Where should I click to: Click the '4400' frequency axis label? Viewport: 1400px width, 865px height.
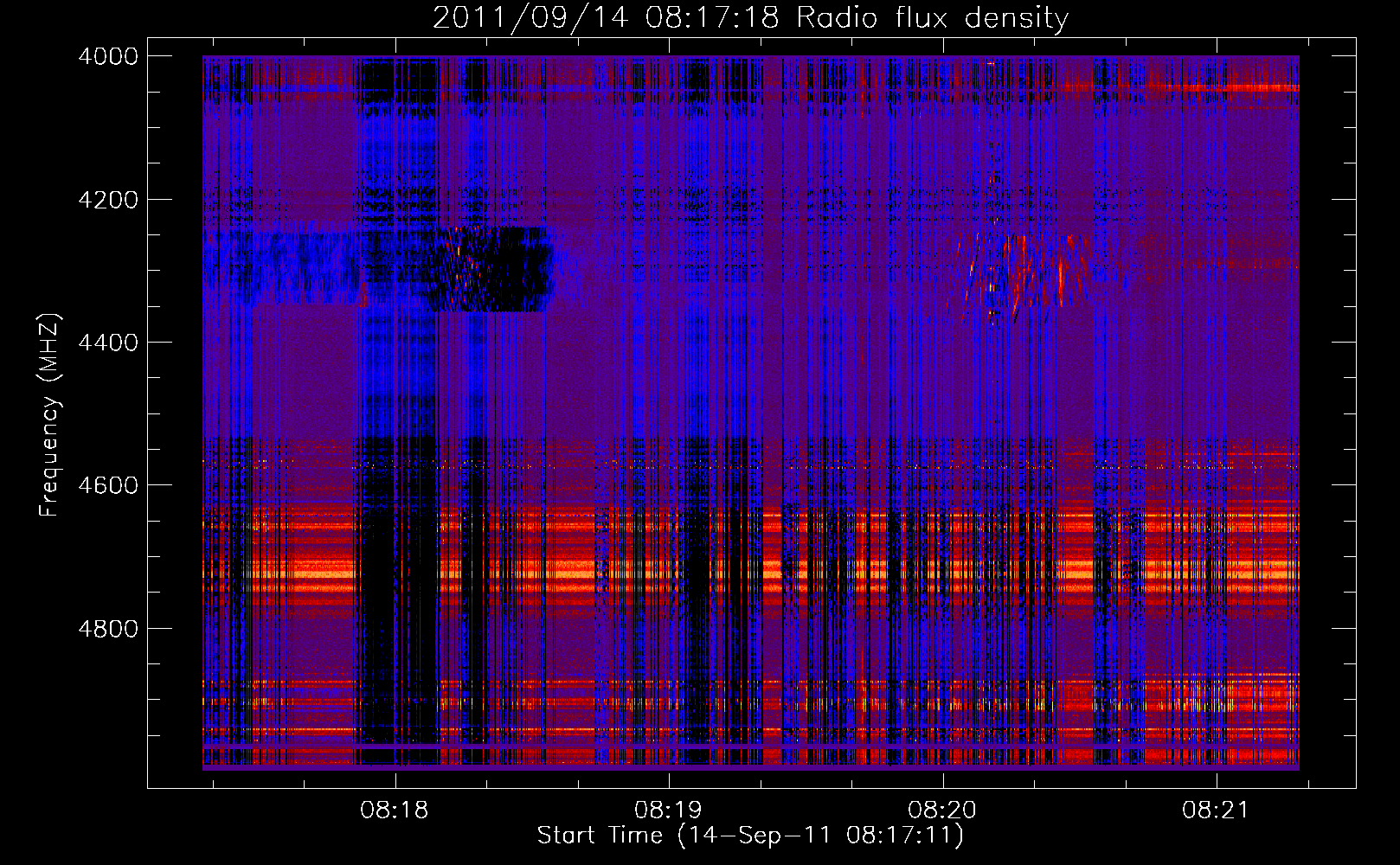click(x=108, y=343)
